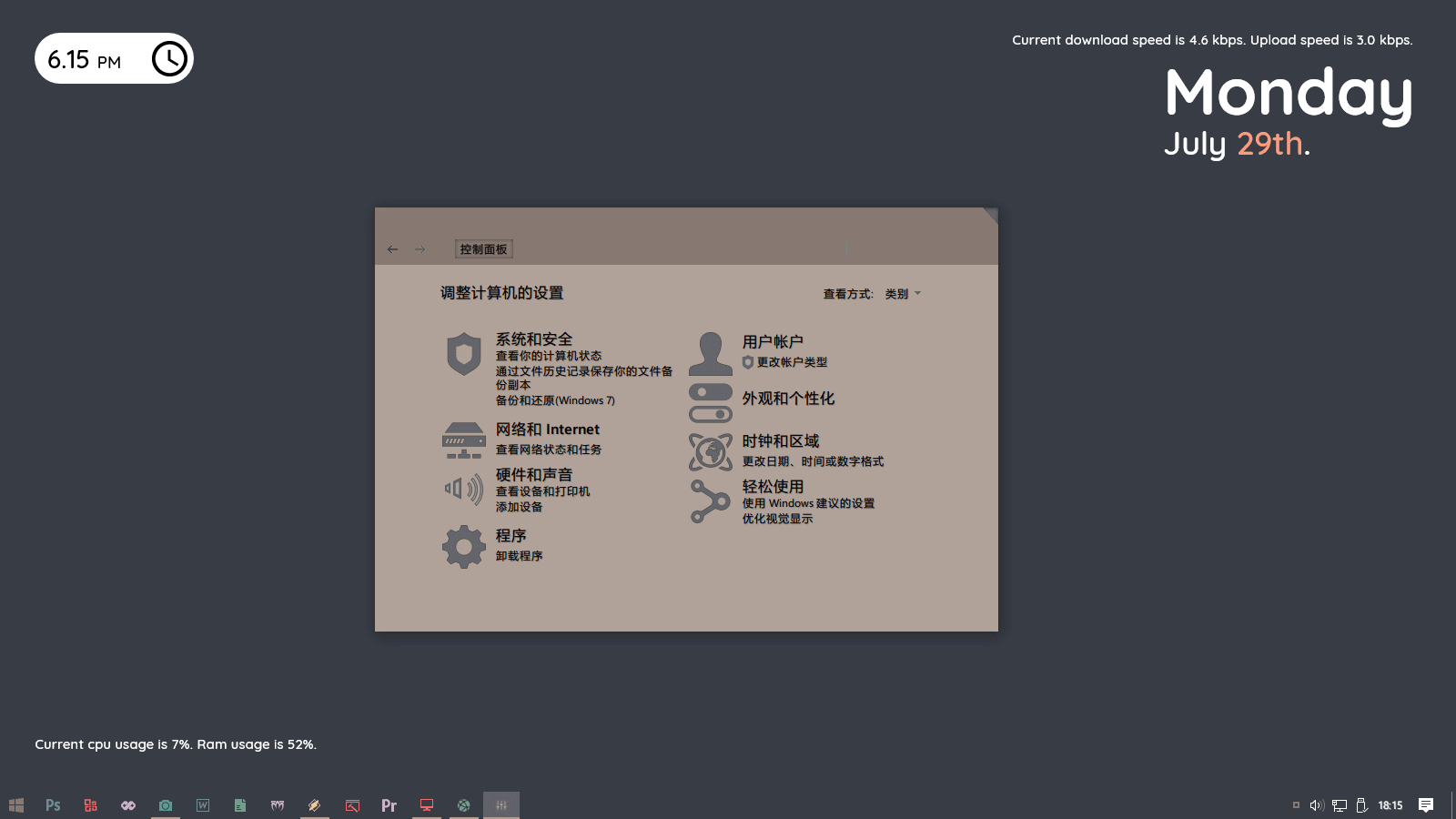
Task: Open Premiere Pro from the taskbar
Action: click(x=389, y=805)
